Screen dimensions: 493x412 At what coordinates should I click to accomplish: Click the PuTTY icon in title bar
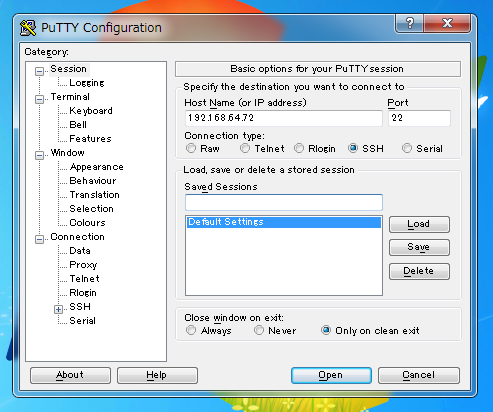pos(28,28)
